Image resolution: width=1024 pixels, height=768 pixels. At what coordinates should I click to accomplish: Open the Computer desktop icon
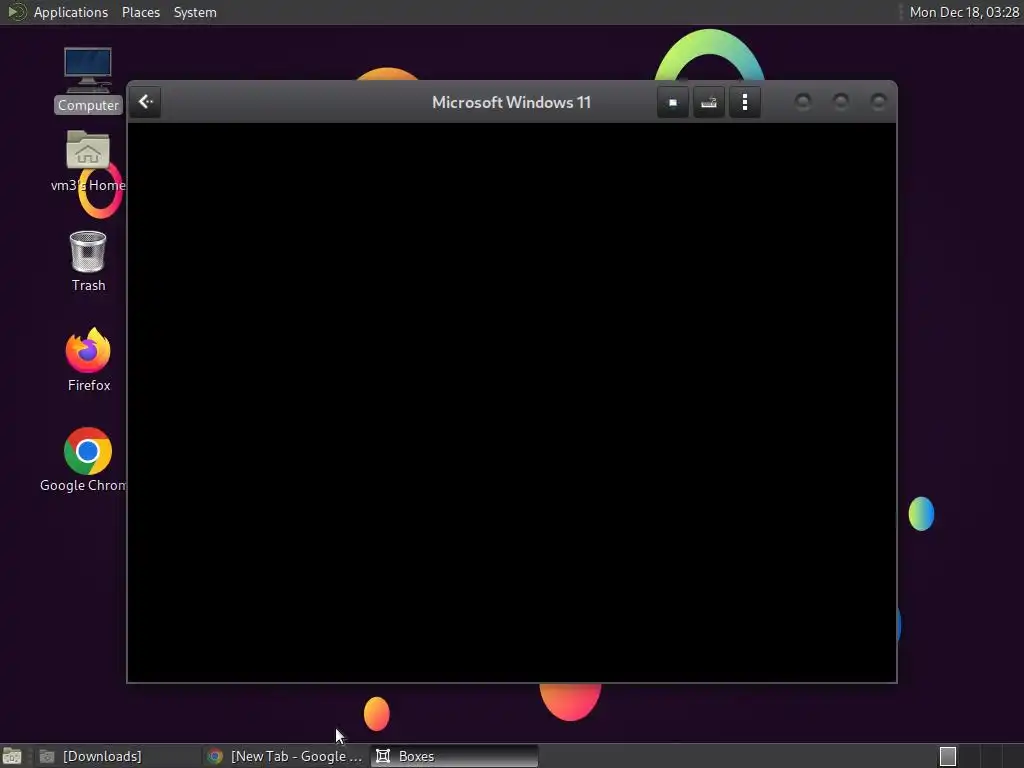click(88, 79)
